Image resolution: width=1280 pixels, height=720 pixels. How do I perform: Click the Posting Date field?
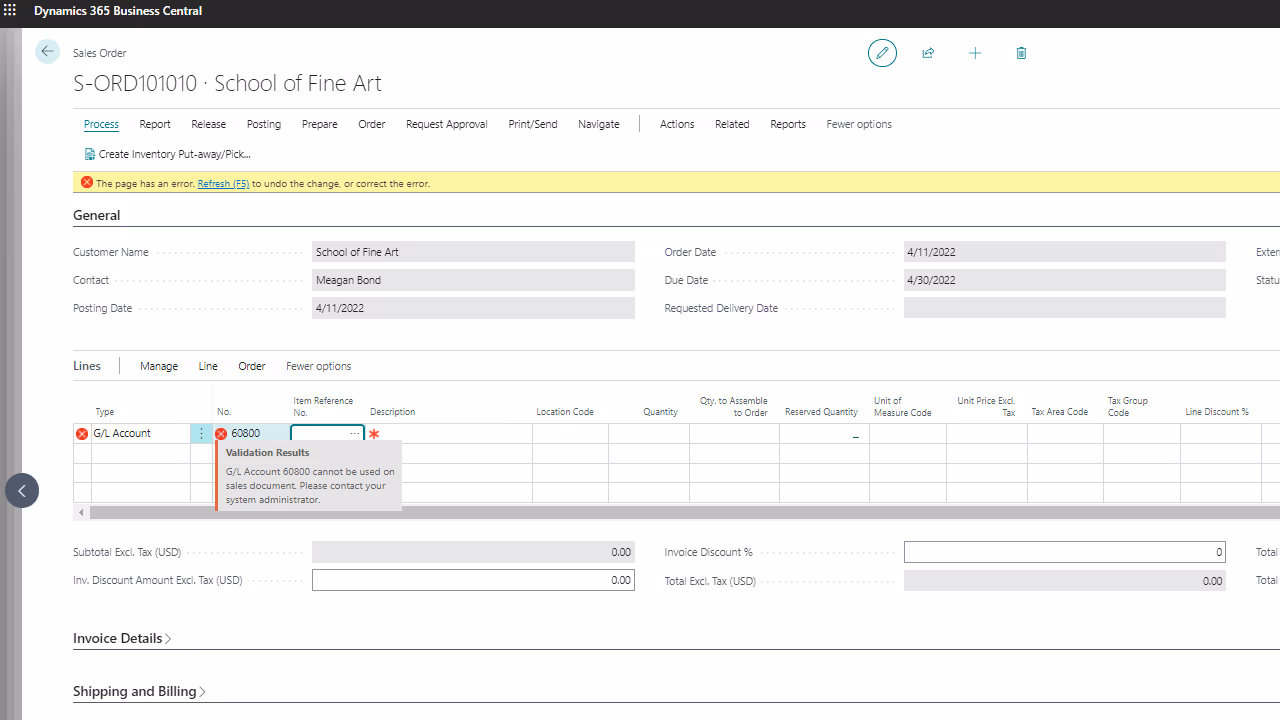[473, 308]
